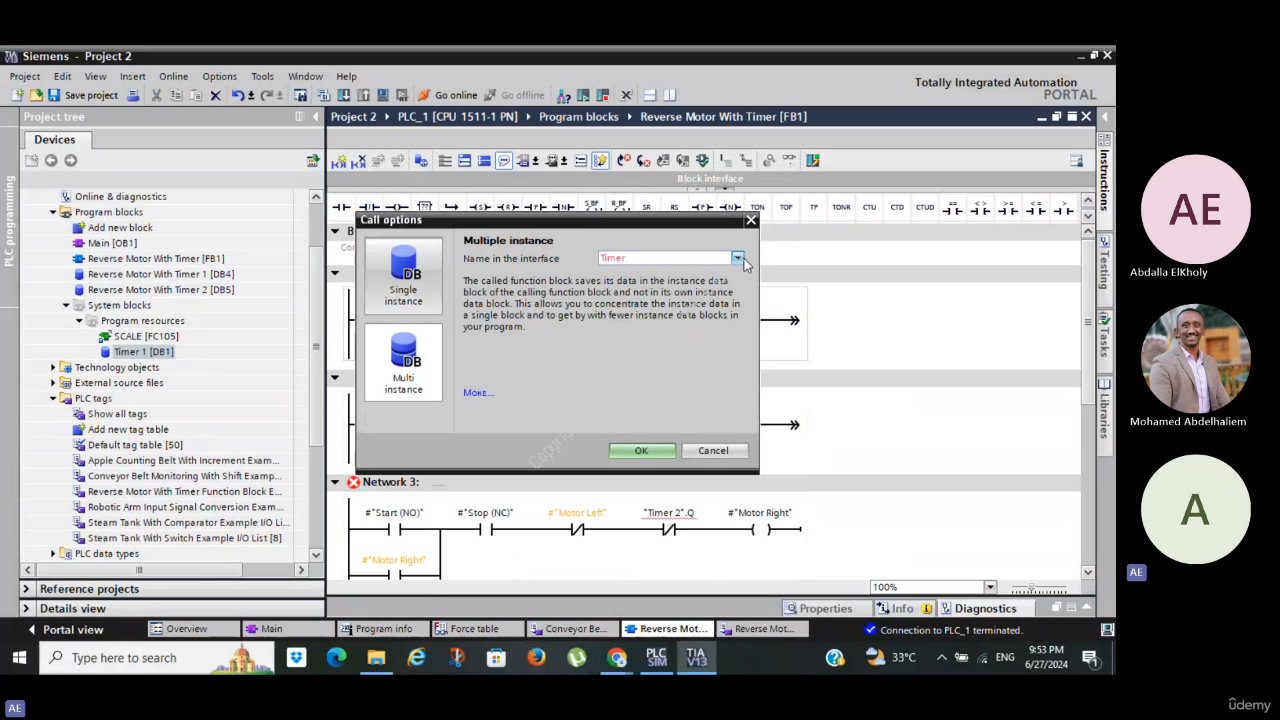This screenshot has width=1280, height=720.
Task: Insert the CTU counter instruction
Action: (869, 208)
